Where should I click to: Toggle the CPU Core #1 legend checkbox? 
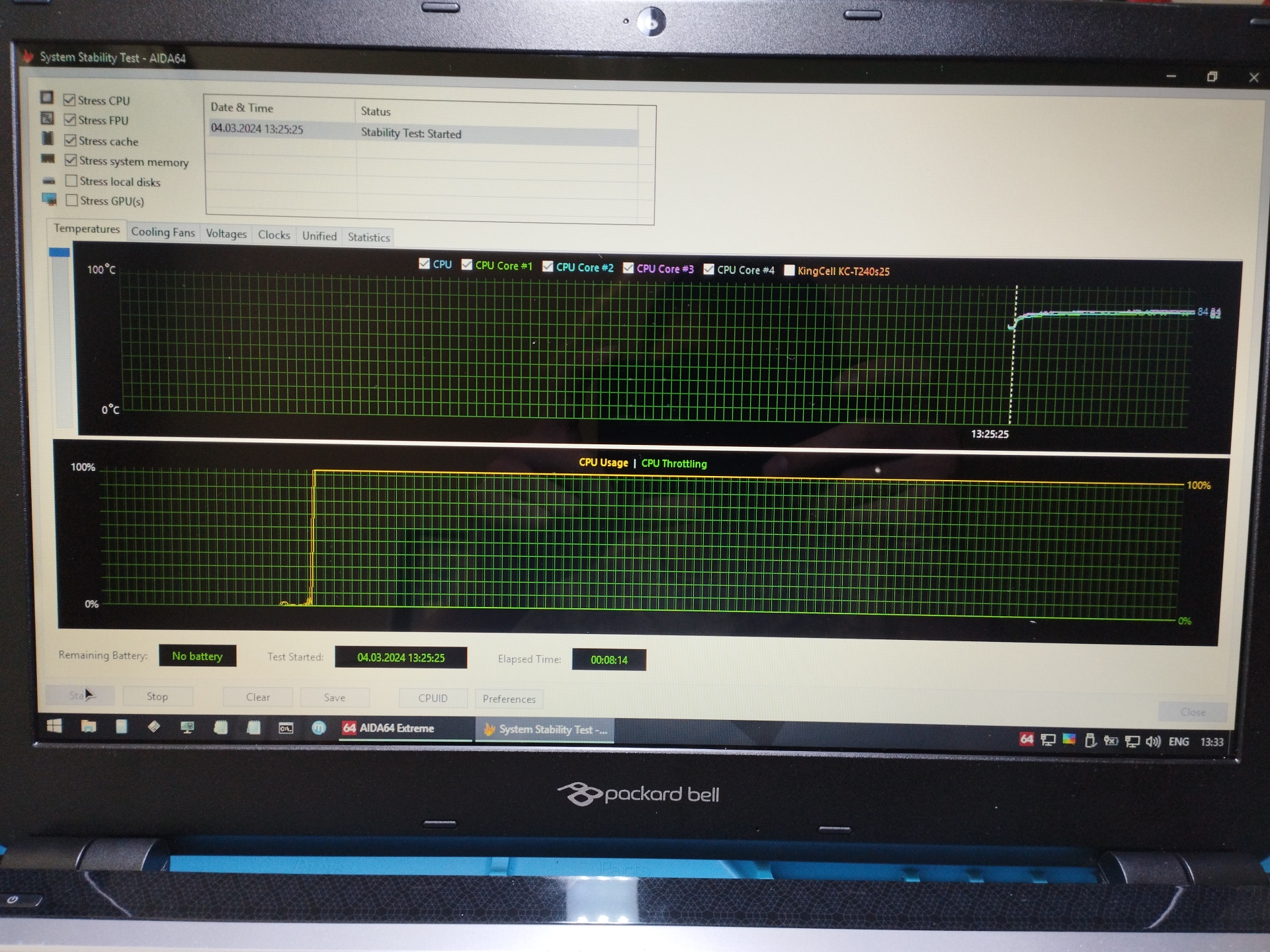click(467, 264)
